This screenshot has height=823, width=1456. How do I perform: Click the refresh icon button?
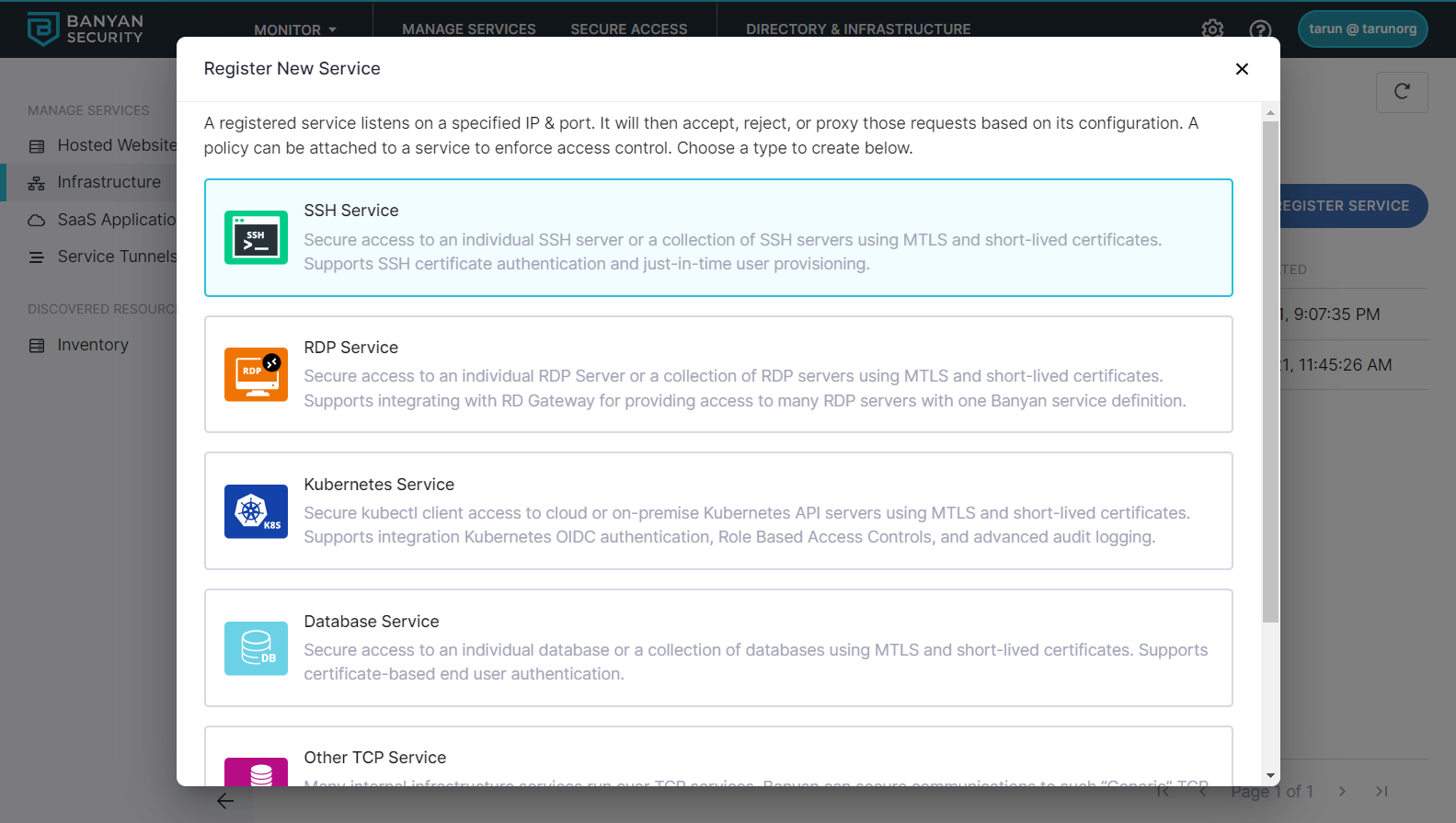click(x=1402, y=92)
